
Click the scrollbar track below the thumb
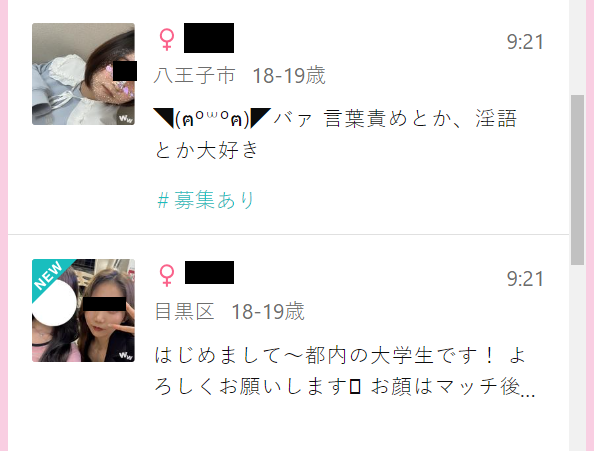tap(577, 358)
